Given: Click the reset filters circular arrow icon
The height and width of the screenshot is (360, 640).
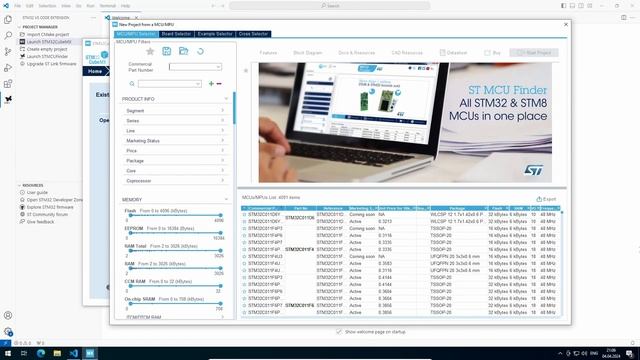Looking at the screenshot, I should pyautogui.click(x=200, y=51).
